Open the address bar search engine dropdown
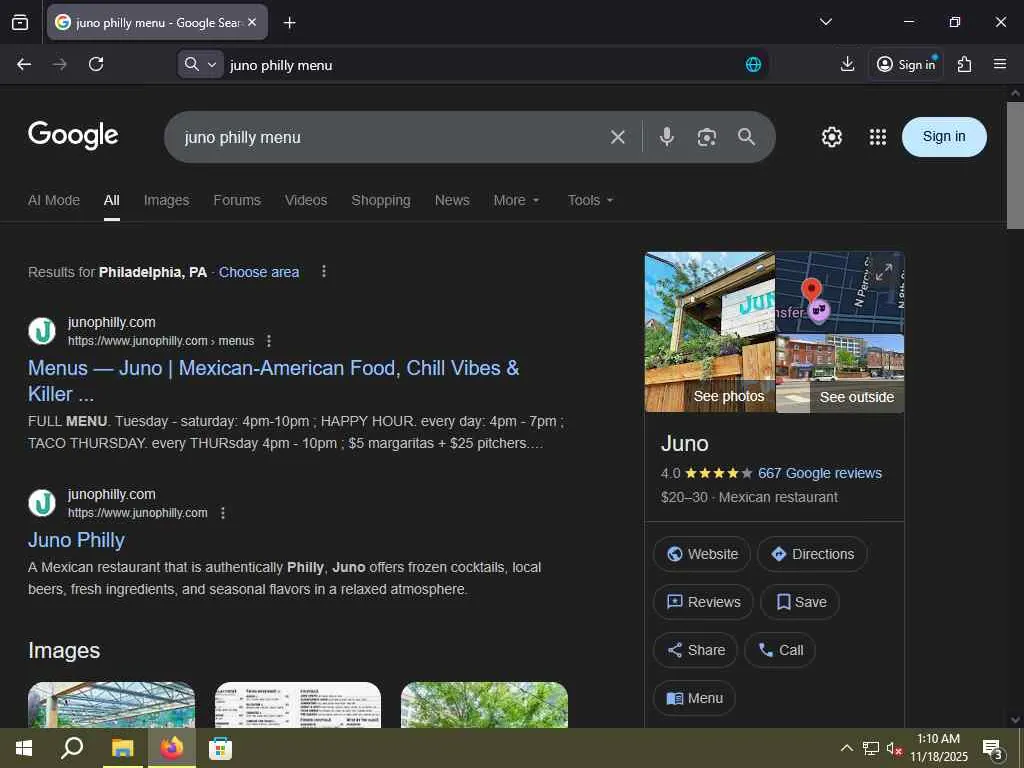Viewport: 1024px width, 768px height. click(x=200, y=64)
